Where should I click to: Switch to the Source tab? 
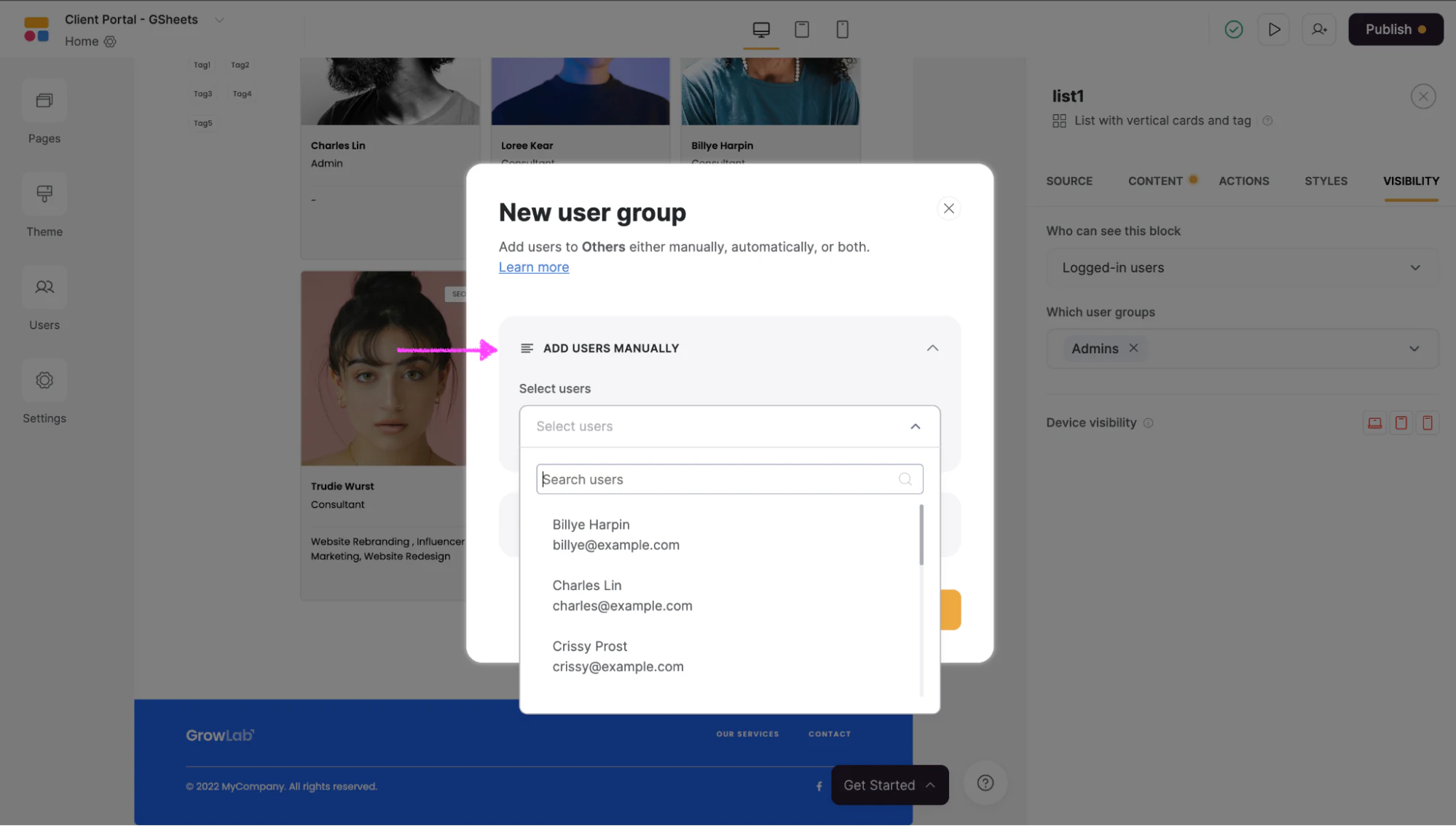tap(1069, 181)
